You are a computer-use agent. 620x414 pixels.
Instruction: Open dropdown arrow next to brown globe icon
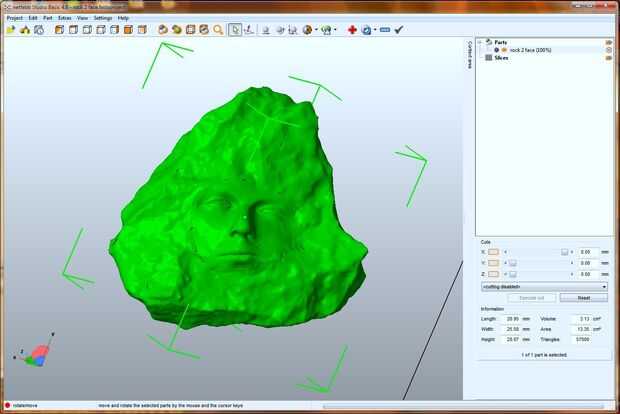click(316, 30)
